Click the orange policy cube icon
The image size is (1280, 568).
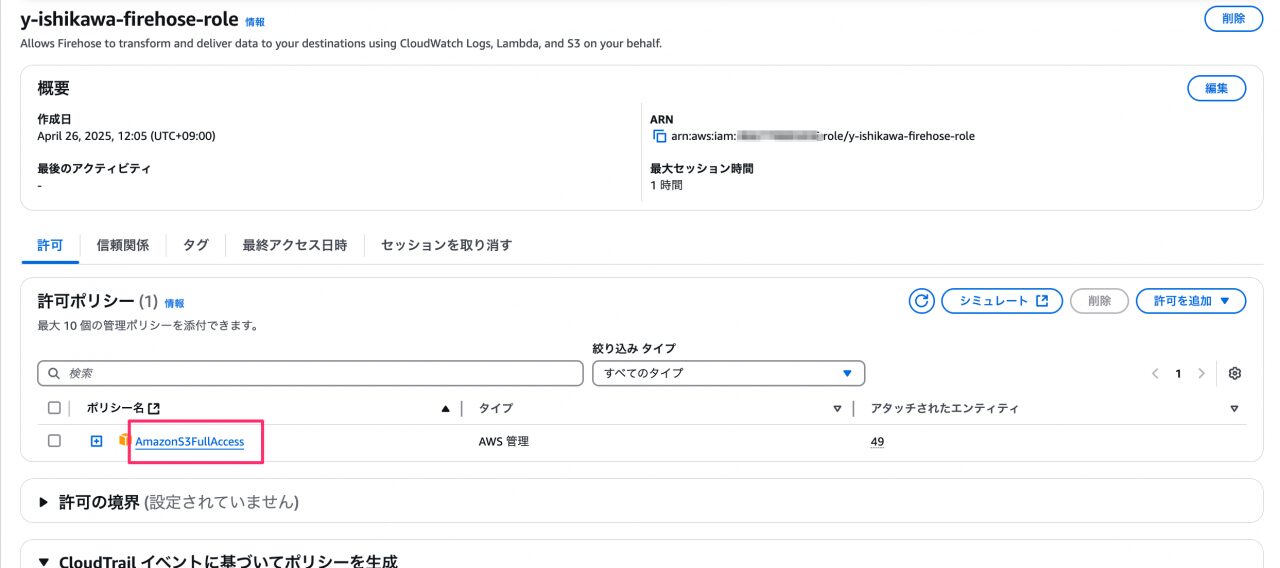(125, 440)
